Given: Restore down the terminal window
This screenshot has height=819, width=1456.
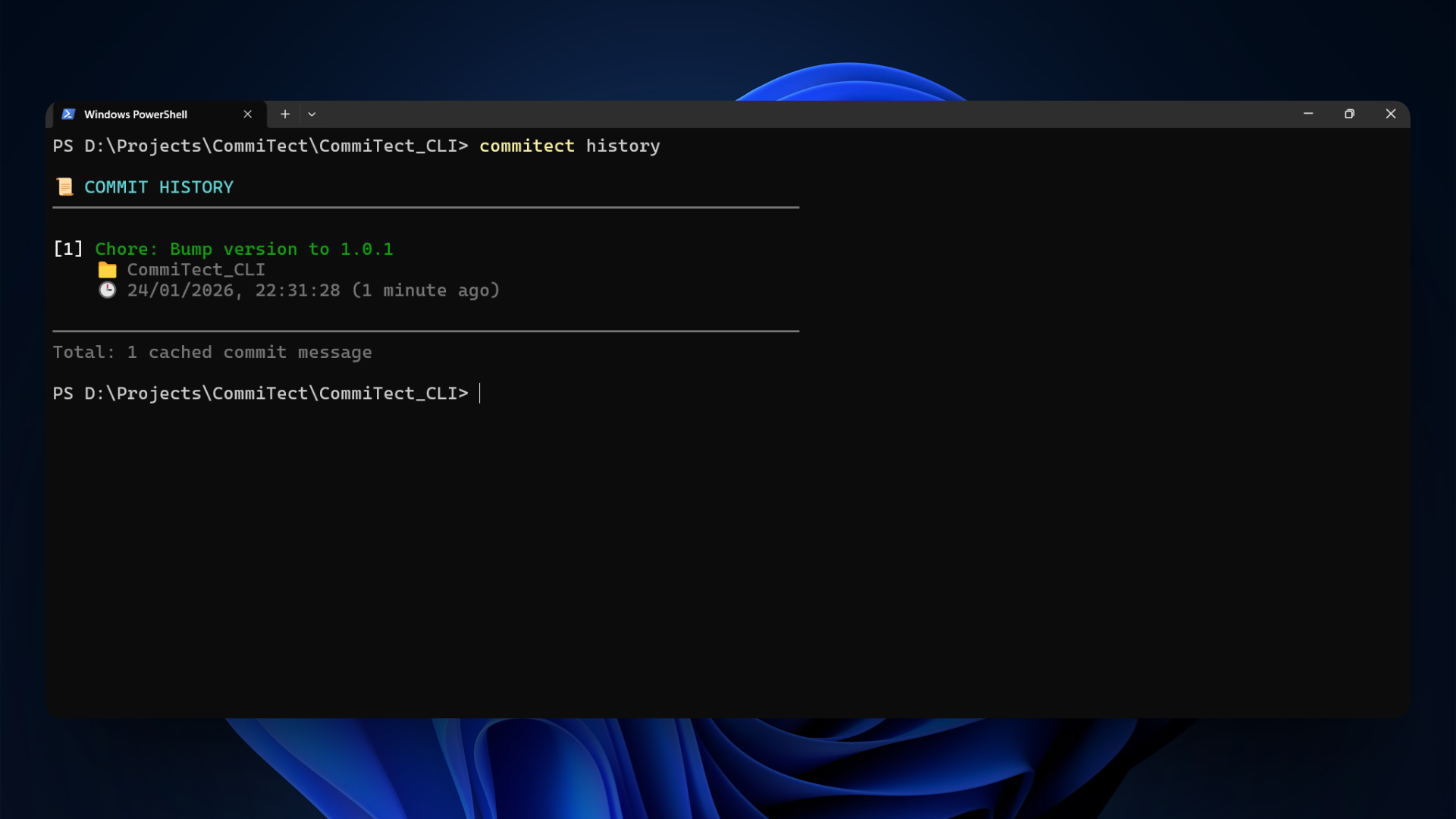Looking at the screenshot, I should click(x=1349, y=114).
